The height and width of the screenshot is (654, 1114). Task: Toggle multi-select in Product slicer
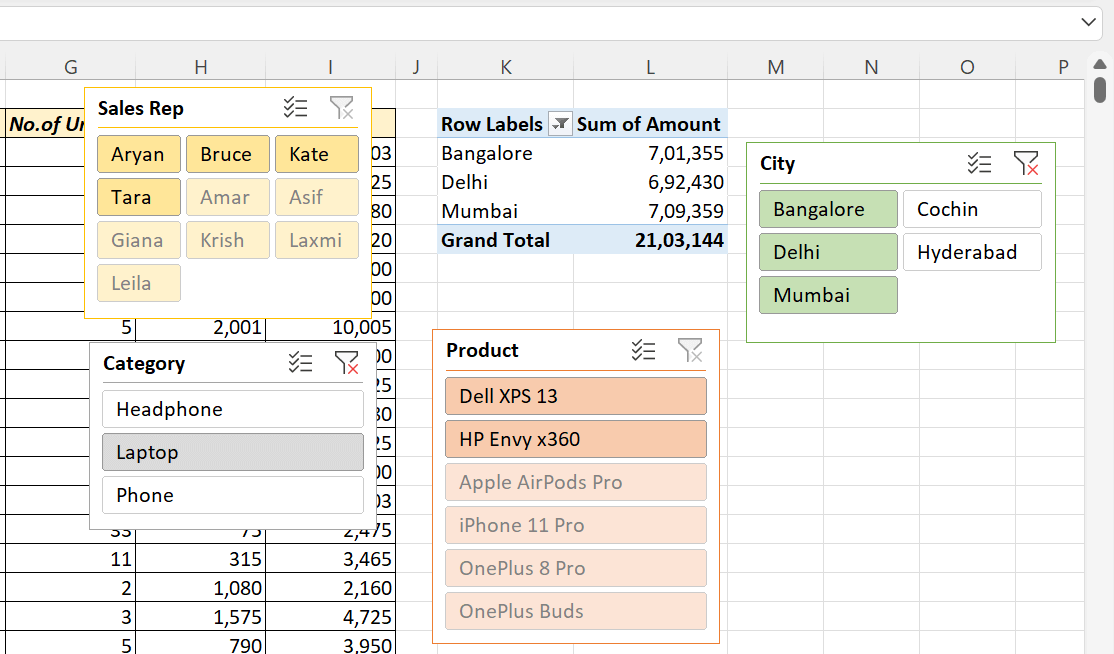click(x=644, y=350)
